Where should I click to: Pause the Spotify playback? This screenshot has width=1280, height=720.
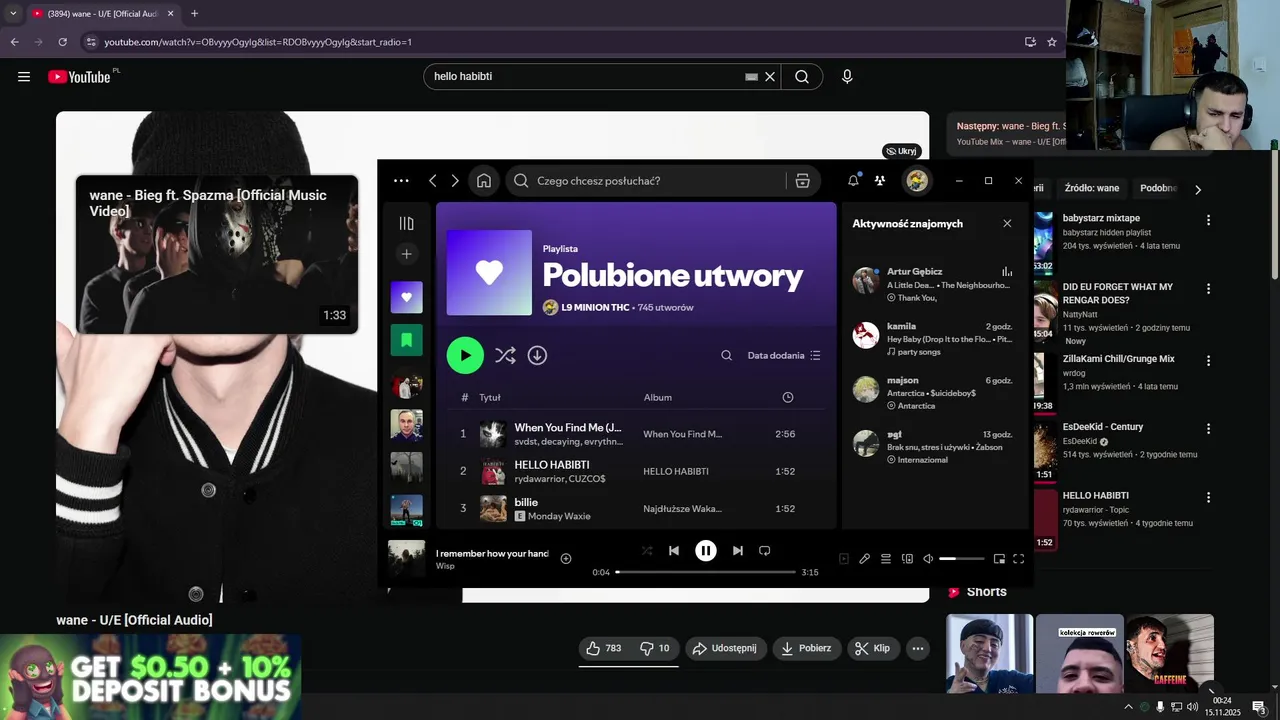point(706,551)
